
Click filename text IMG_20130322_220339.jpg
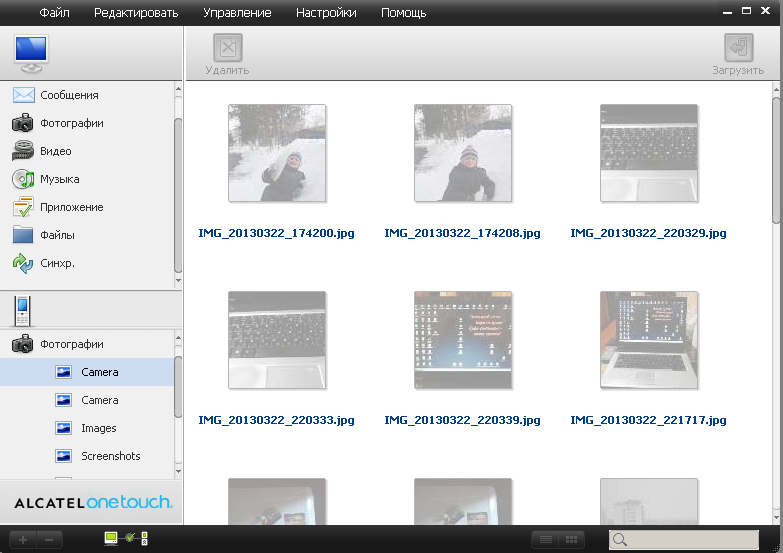pos(462,420)
